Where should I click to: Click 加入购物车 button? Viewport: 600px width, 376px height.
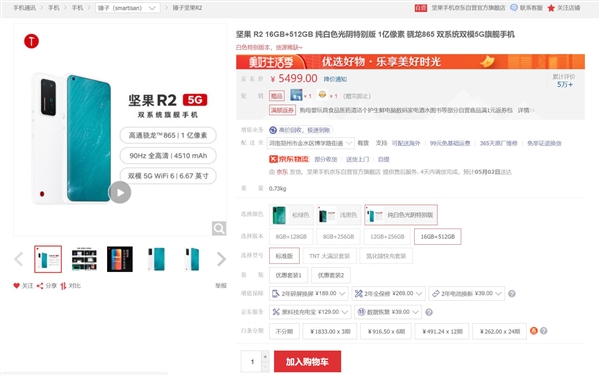click(307, 361)
